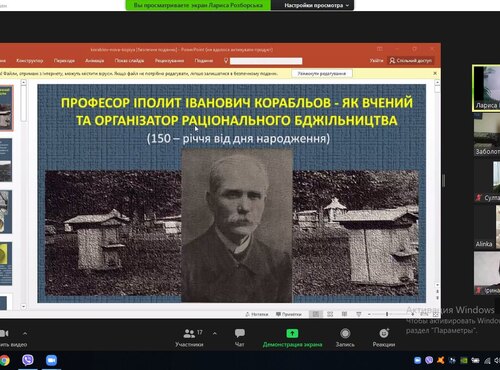
Task: Select the Лариса participant video tile
Action: click(x=486, y=88)
